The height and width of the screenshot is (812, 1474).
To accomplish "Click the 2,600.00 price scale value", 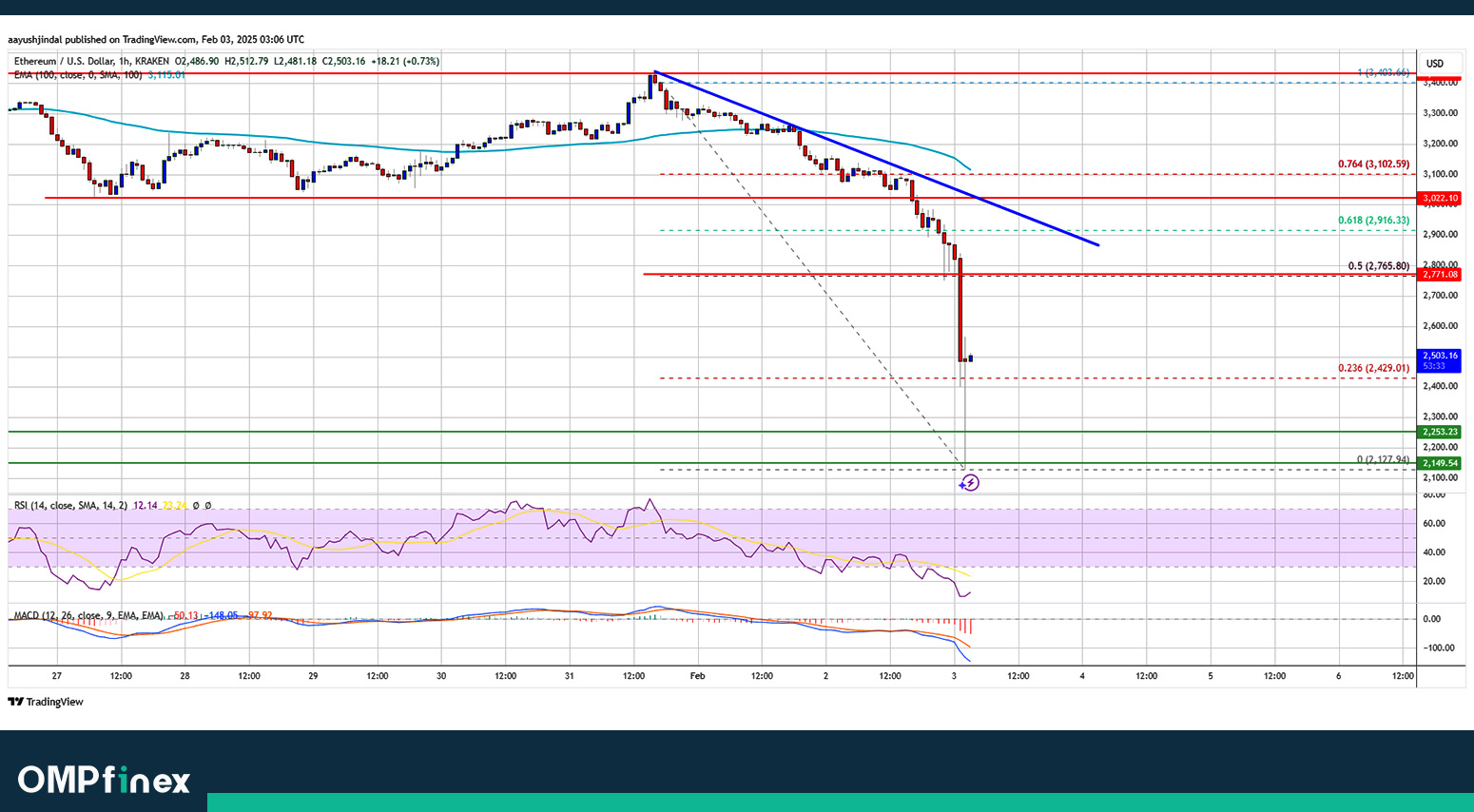I will (1440, 326).
